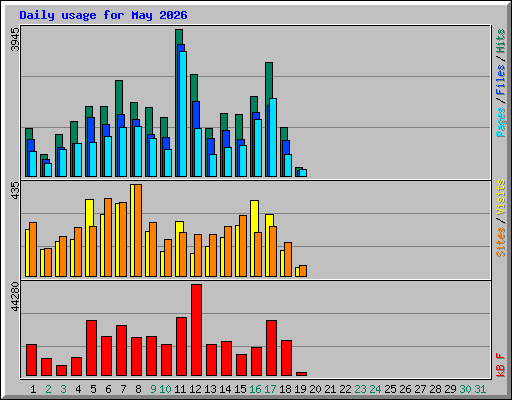Click the 'Files' legend label
This screenshot has width=512, height=400.
pyautogui.click(x=501, y=79)
